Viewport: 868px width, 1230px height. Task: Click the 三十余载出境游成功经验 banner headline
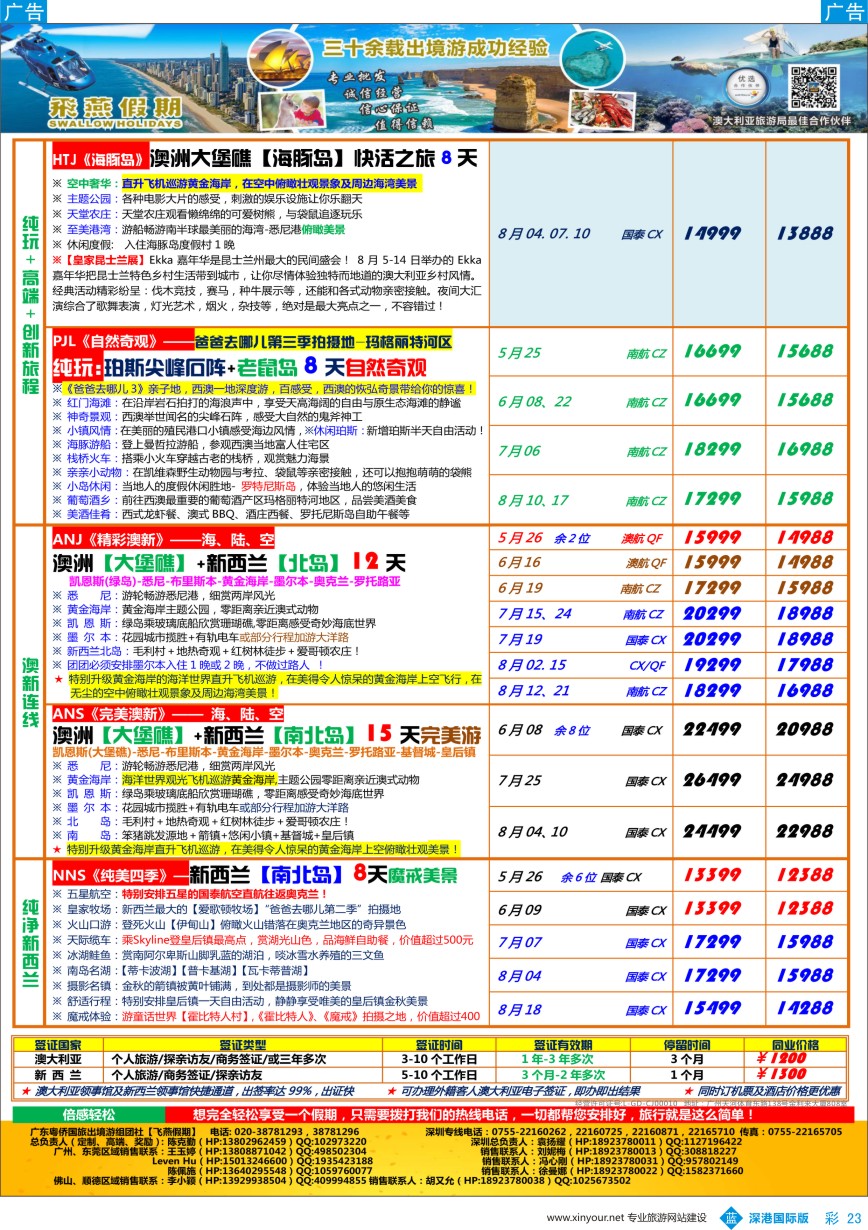436,49
